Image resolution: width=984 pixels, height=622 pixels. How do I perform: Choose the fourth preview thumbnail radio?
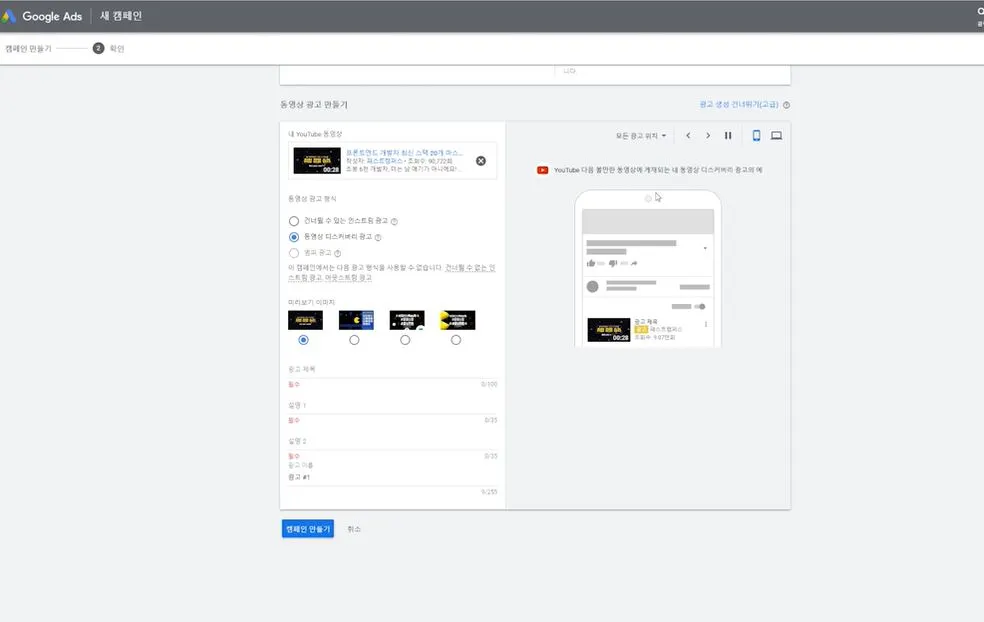click(456, 340)
